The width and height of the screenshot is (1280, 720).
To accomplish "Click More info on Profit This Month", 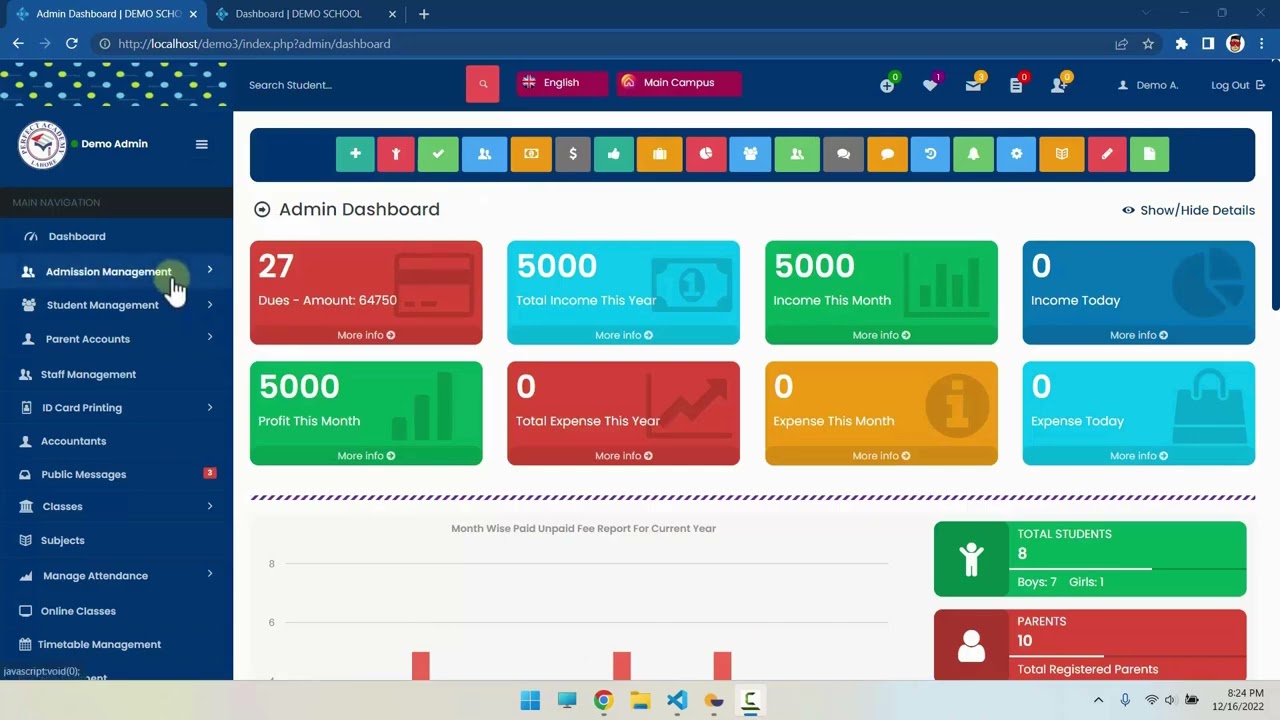I will point(366,456).
